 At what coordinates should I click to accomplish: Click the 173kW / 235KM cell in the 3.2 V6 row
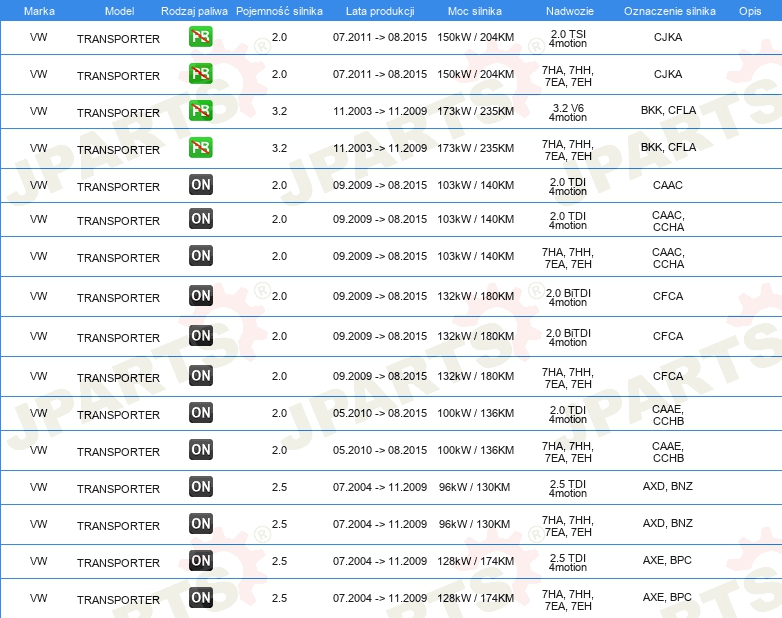[475, 111]
